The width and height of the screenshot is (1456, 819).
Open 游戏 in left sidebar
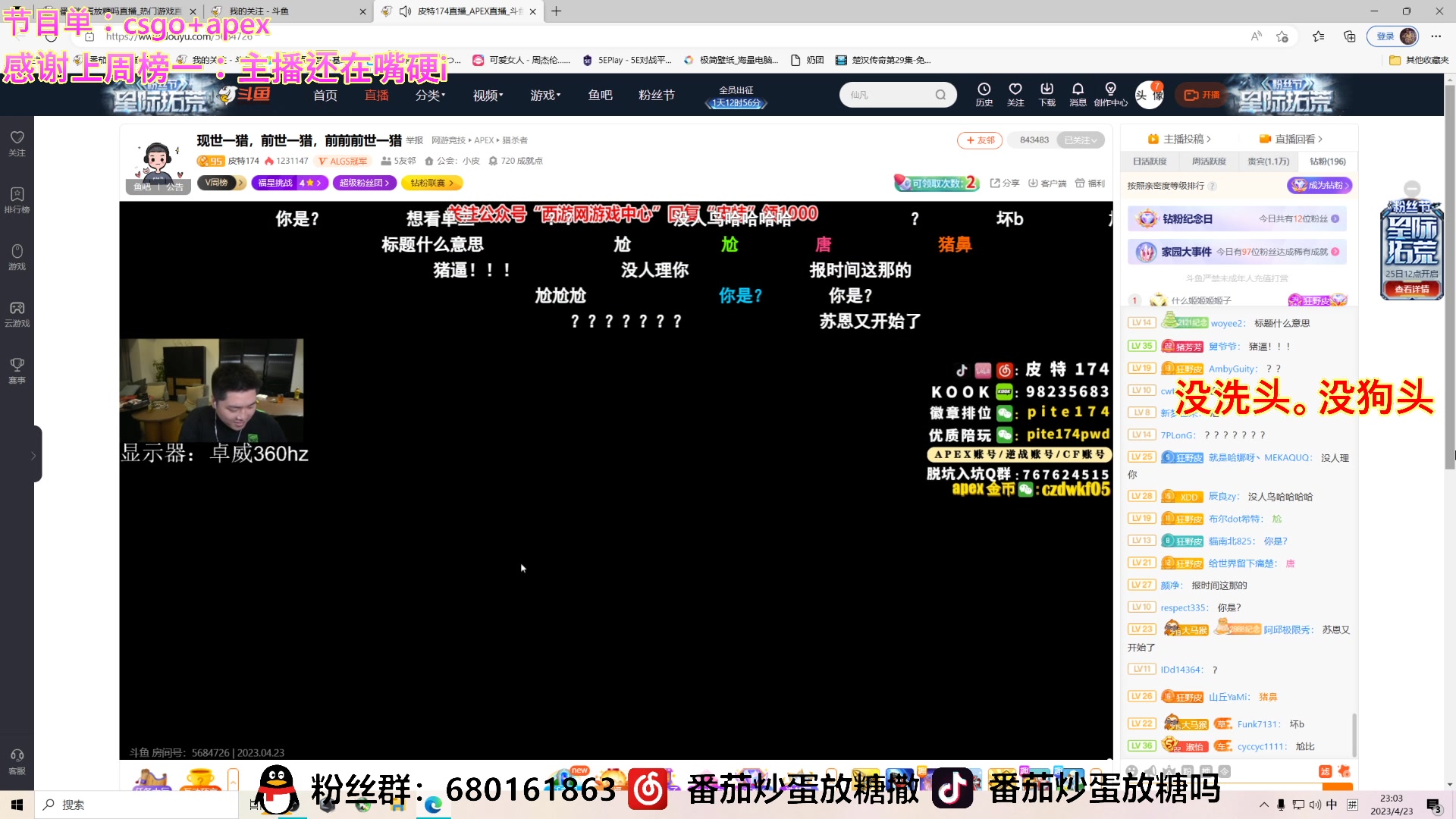tap(17, 257)
